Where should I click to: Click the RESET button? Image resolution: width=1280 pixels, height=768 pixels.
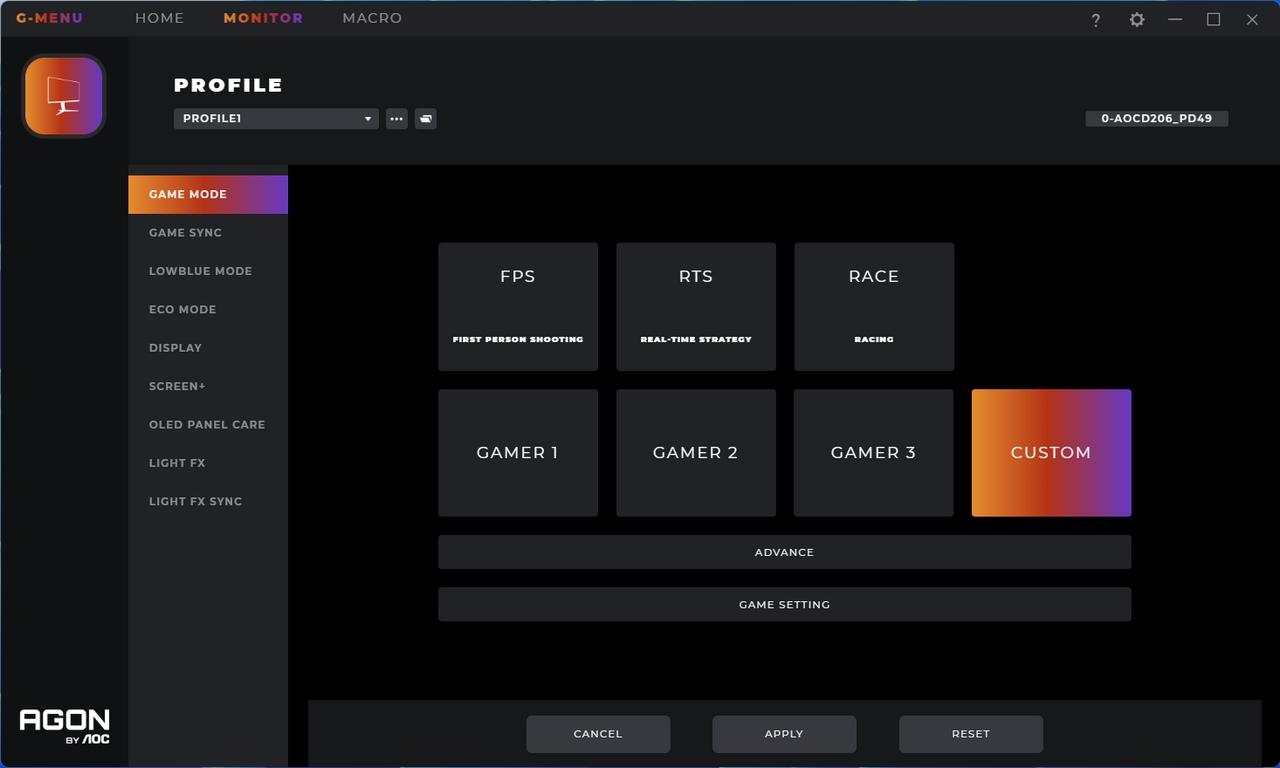971,734
